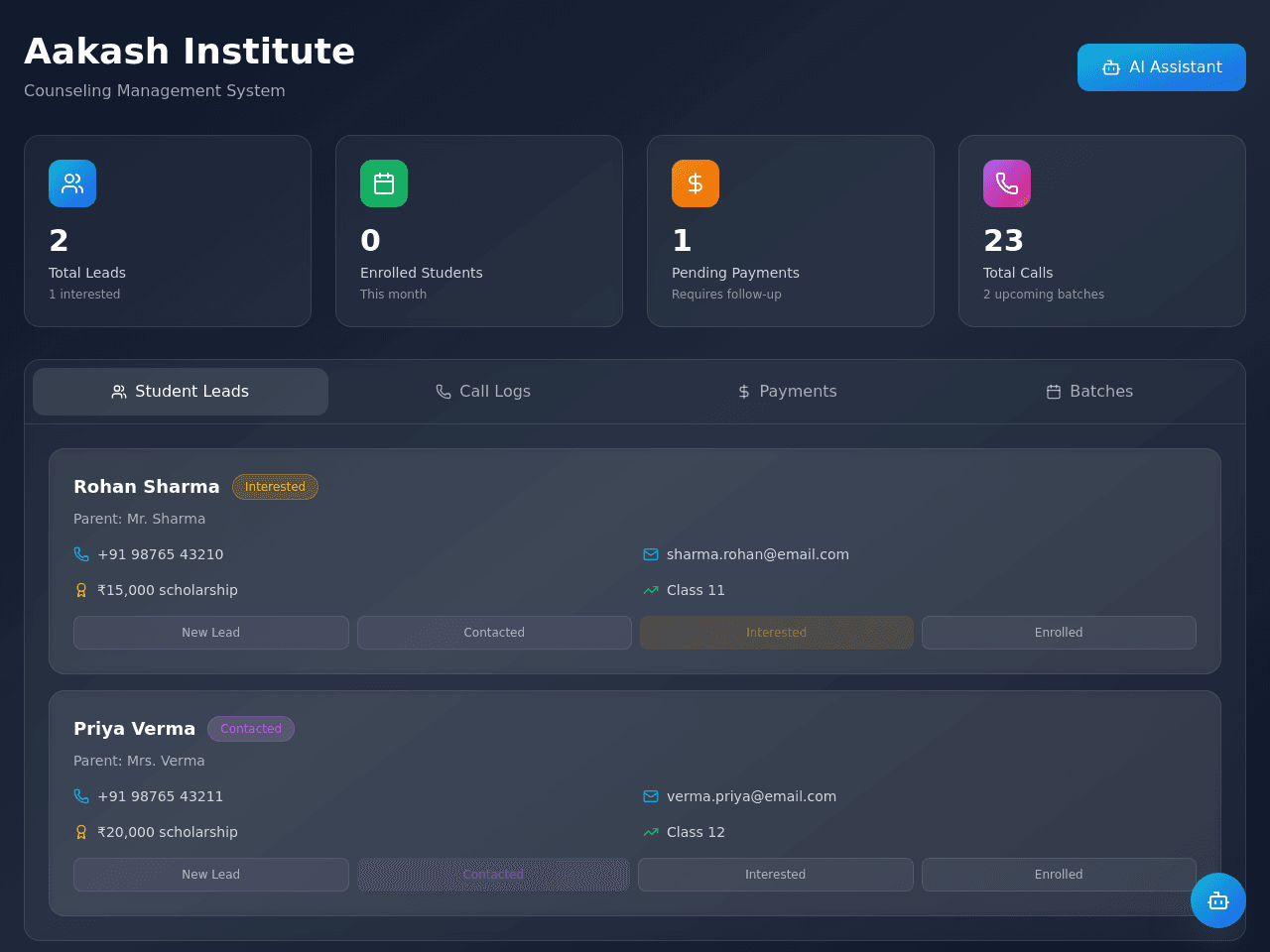Screen dimensions: 1270x952
Task: Click people icon in Student Leads tab
Action: point(119,392)
